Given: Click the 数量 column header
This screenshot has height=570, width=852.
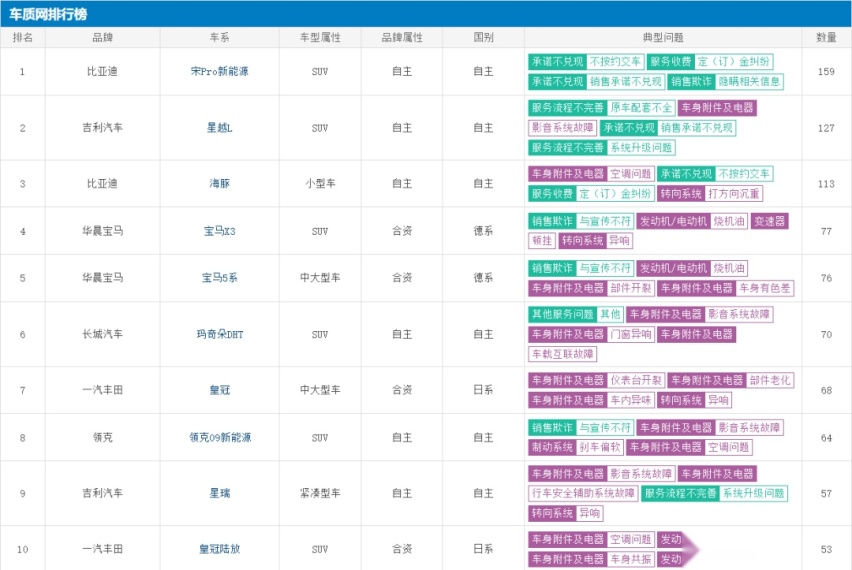Looking at the screenshot, I should (826, 37).
